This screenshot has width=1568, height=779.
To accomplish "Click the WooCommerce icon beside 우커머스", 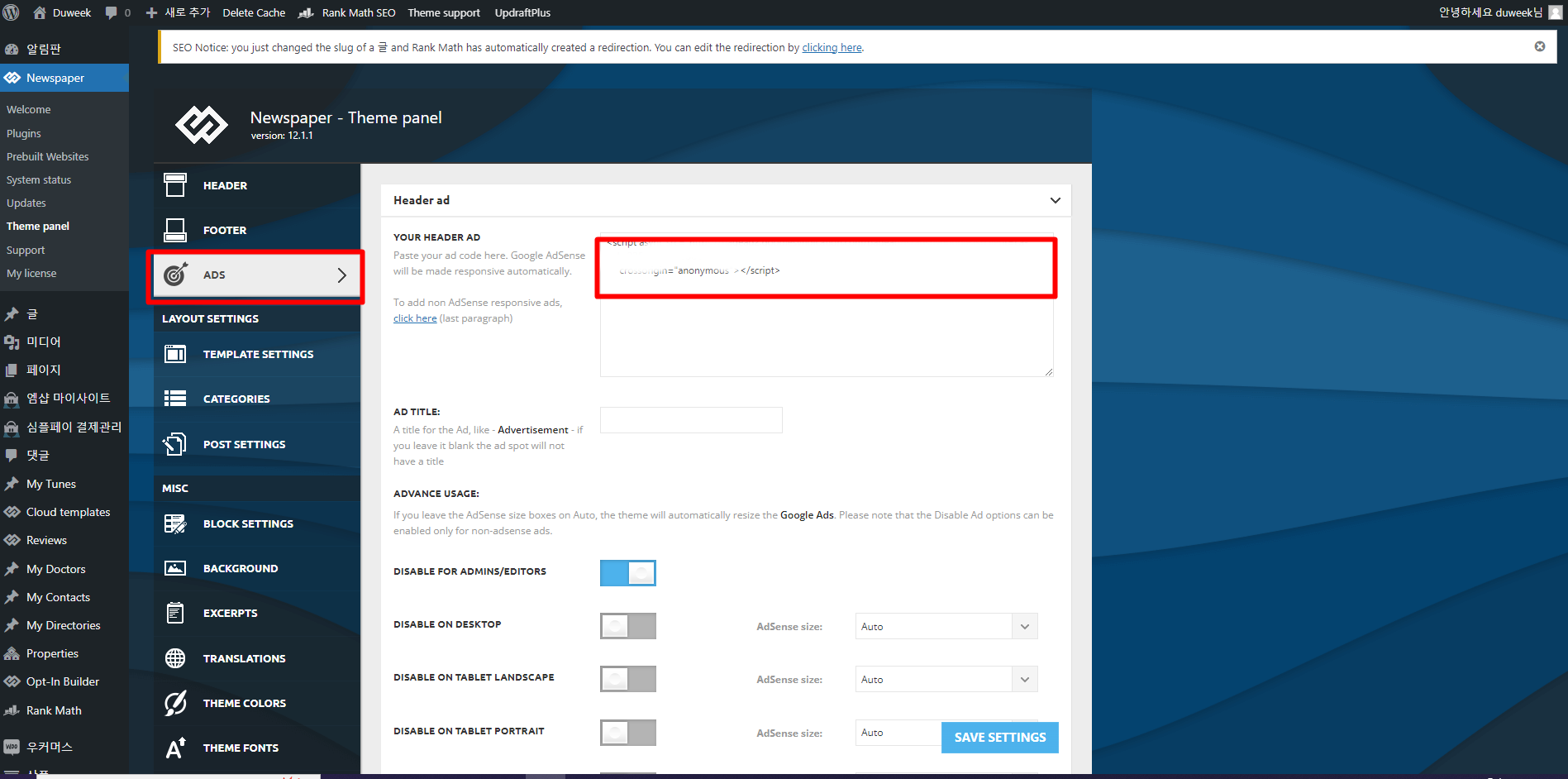I will point(12,747).
